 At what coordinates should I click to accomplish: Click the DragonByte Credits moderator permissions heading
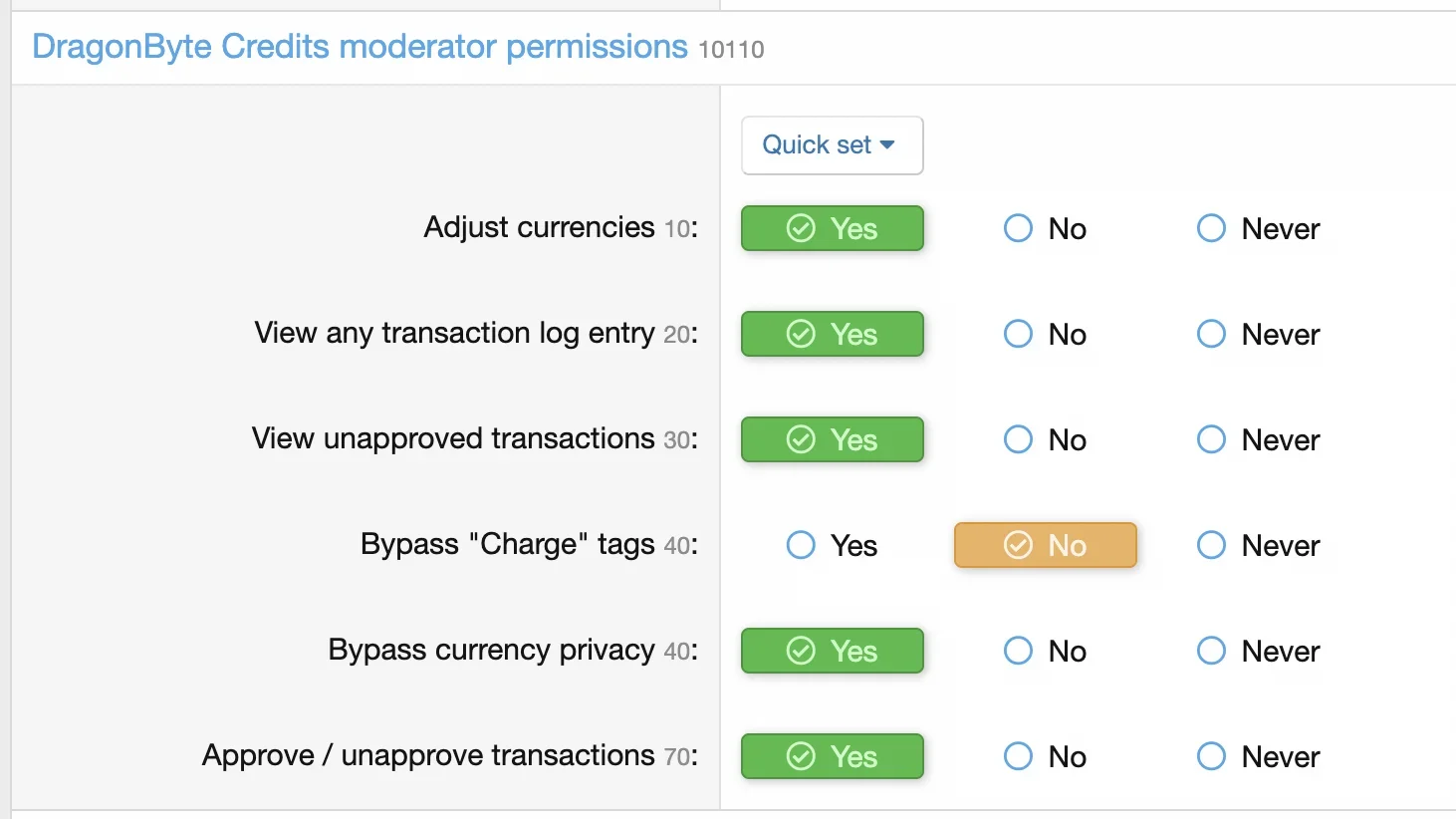pyautogui.click(x=360, y=47)
